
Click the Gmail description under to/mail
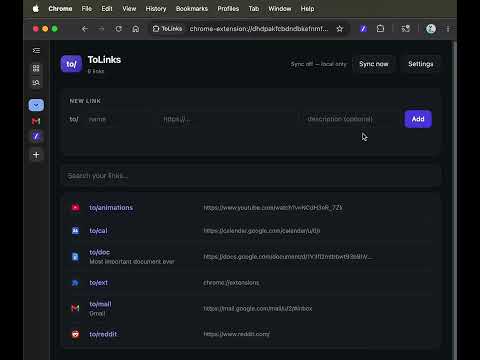[x=97, y=314]
